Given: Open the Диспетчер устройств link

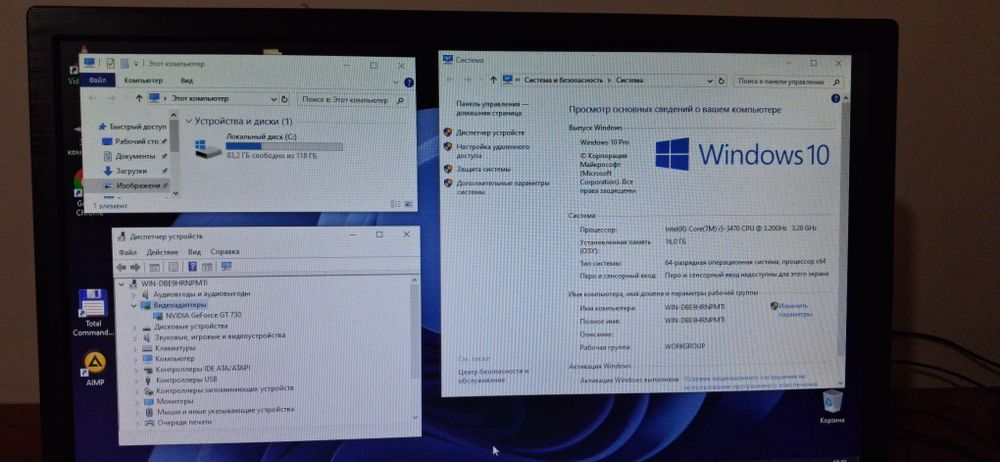Looking at the screenshot, I should pyautogui.click(x=490, y=132).
